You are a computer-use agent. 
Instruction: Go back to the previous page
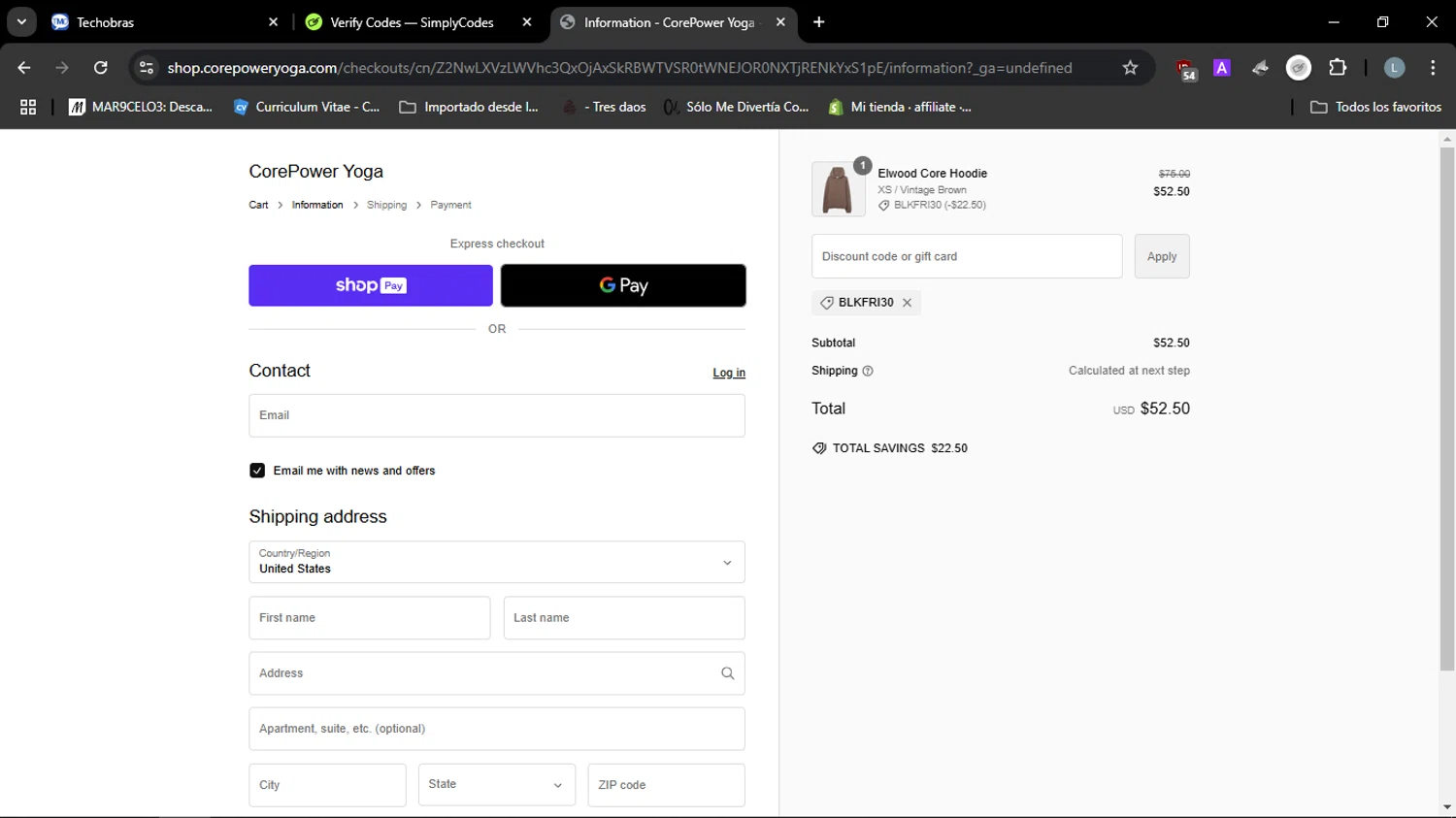pos(24,68)
